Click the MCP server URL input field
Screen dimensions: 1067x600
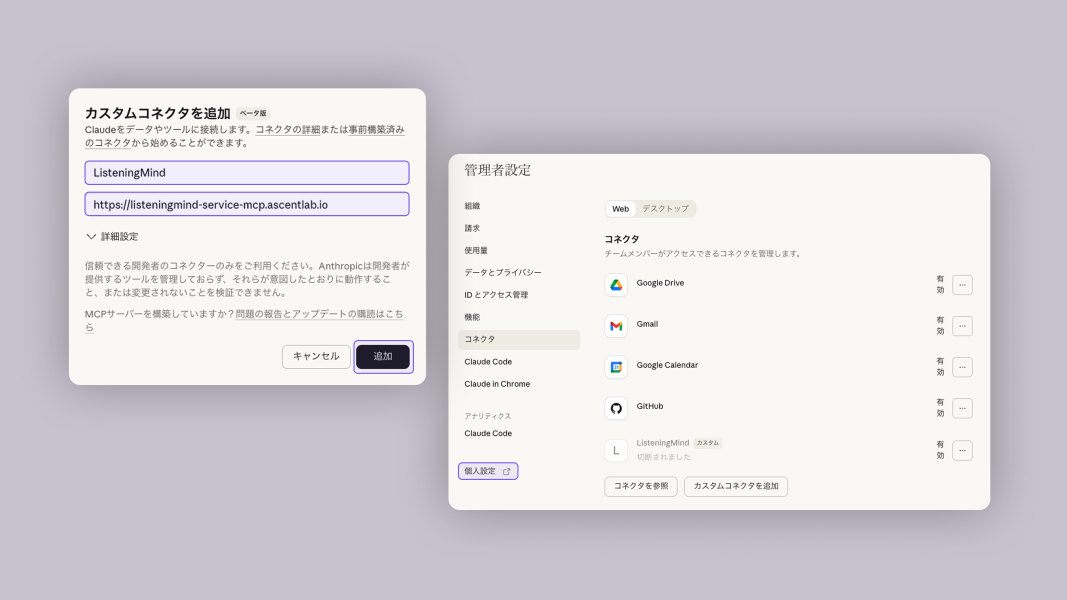pyautogui.click(x=247, y=204)
